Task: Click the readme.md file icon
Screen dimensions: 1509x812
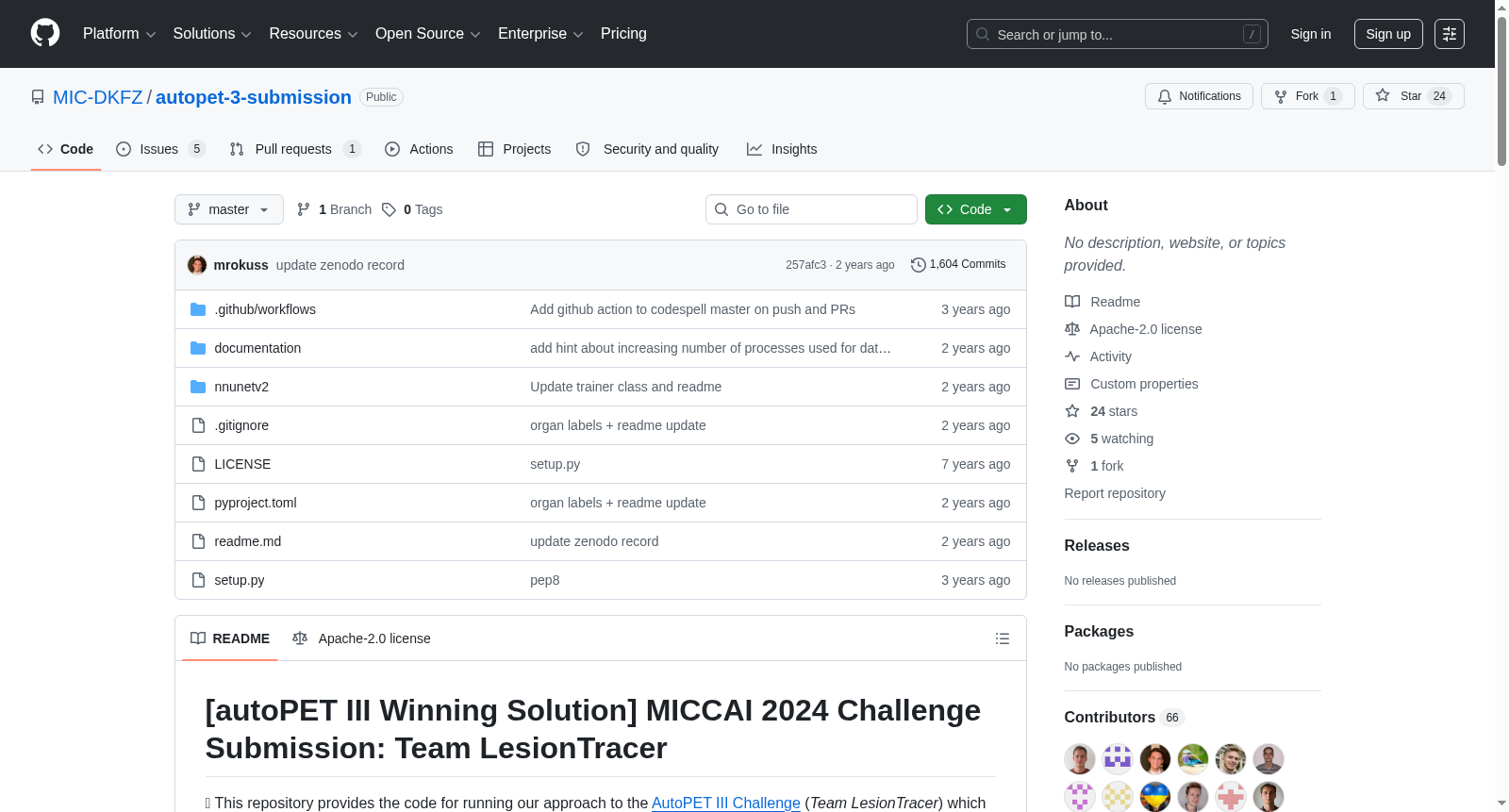Action: pos(198,541)
